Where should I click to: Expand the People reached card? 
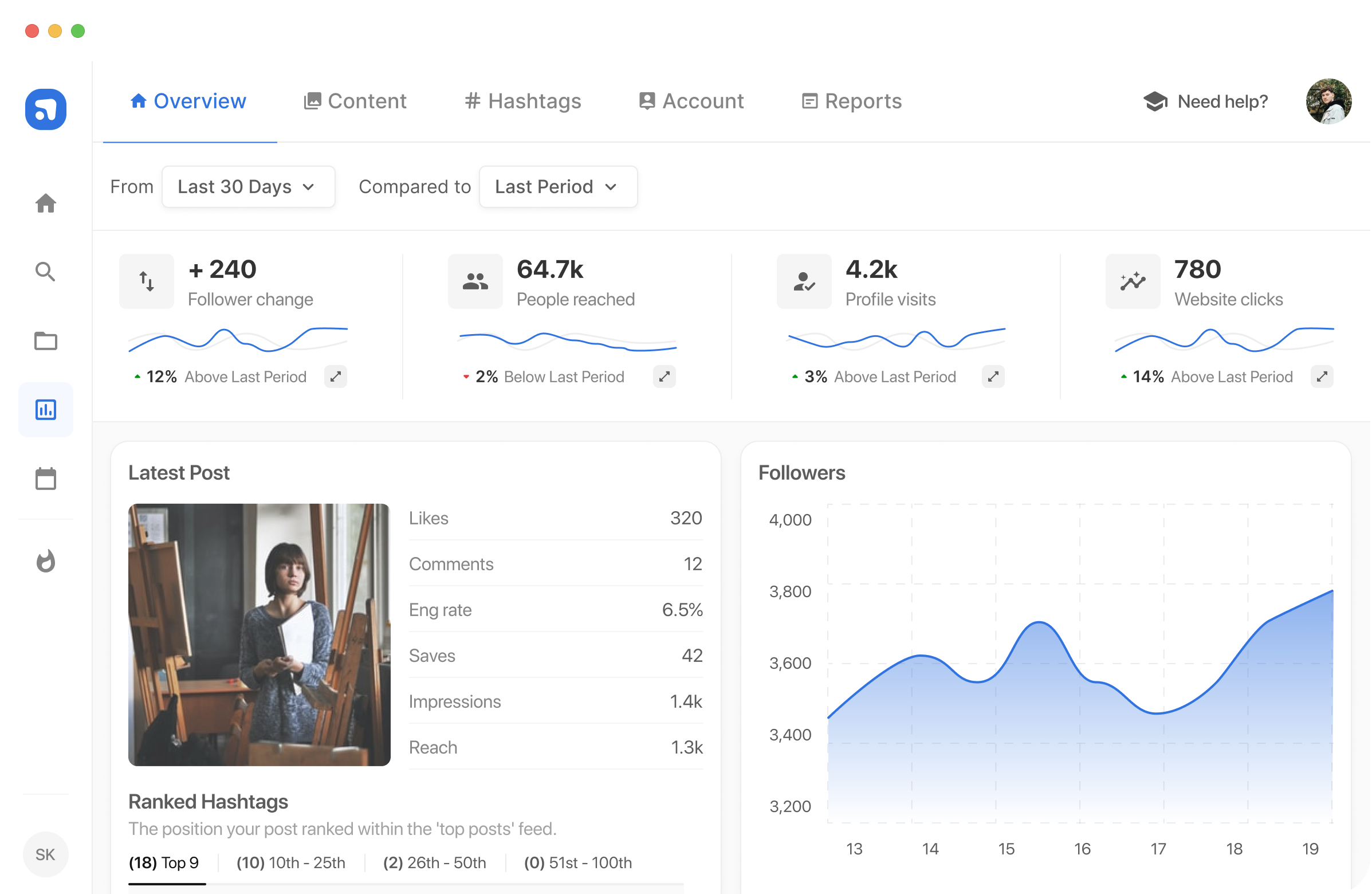point(665,377)
